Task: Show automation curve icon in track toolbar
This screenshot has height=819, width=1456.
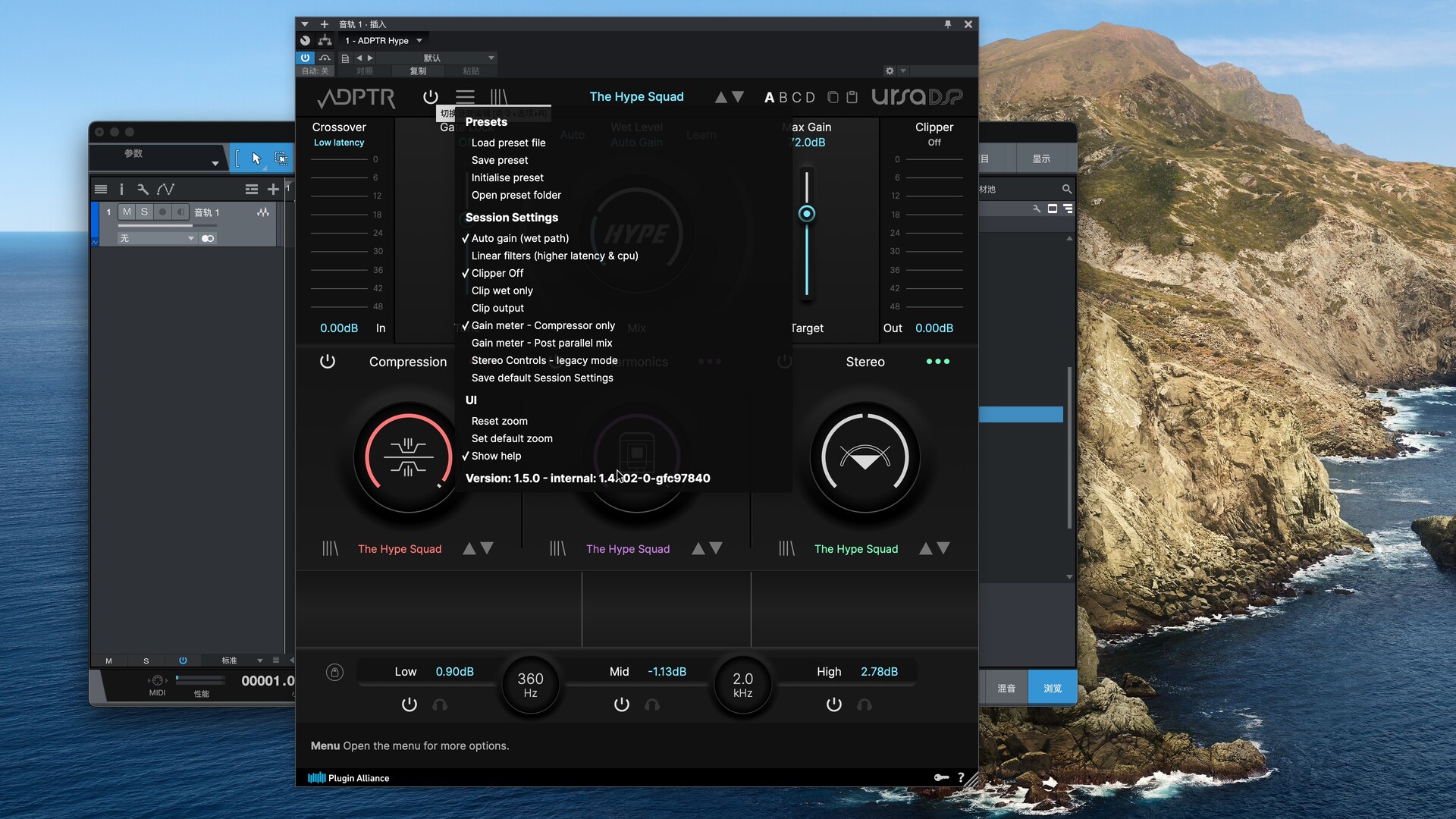Action: 165,190
